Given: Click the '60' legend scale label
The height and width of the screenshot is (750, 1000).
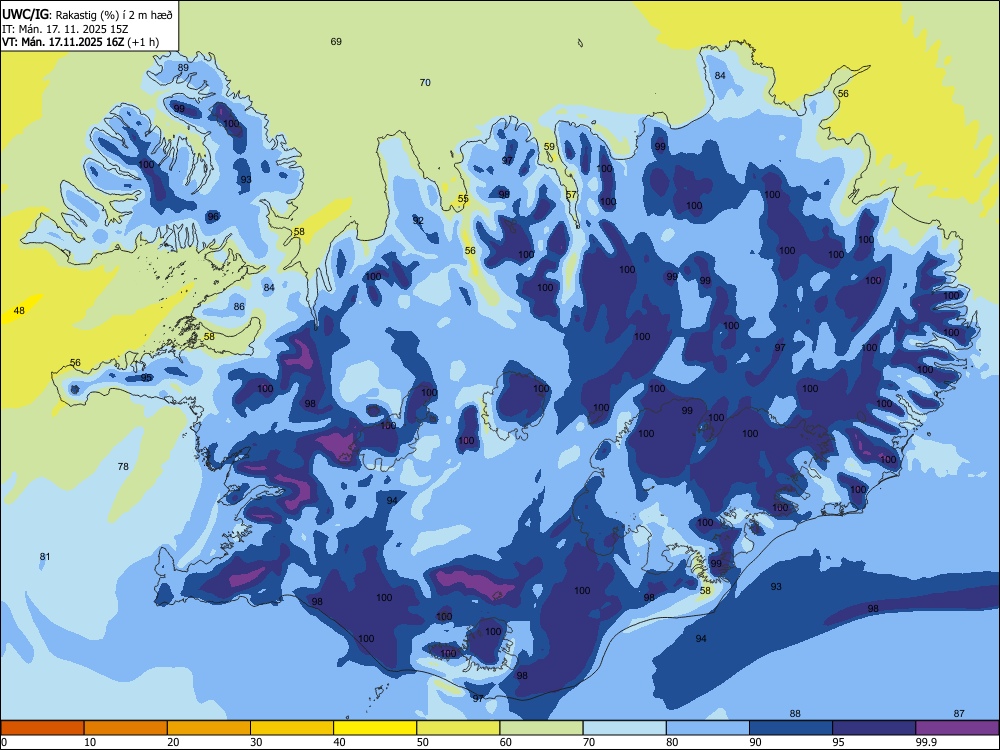Looking at the screenshot, I should tap(506, 742).
